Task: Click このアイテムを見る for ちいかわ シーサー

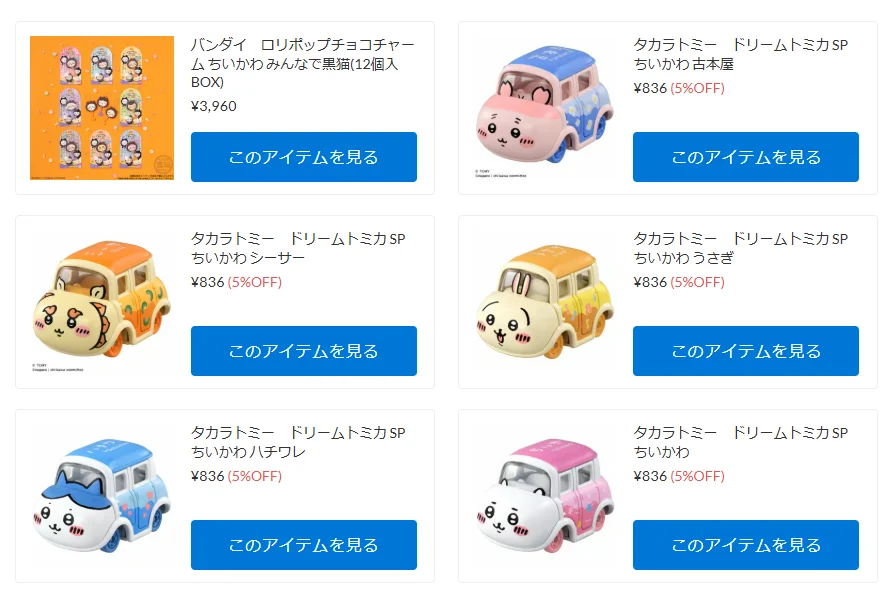Action: click(304, 351)
